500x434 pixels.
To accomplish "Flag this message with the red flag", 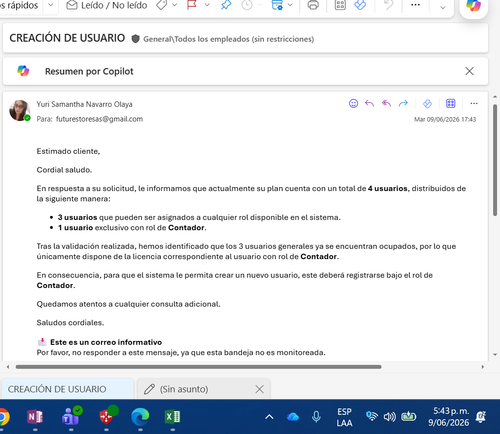I will point(192,5).
